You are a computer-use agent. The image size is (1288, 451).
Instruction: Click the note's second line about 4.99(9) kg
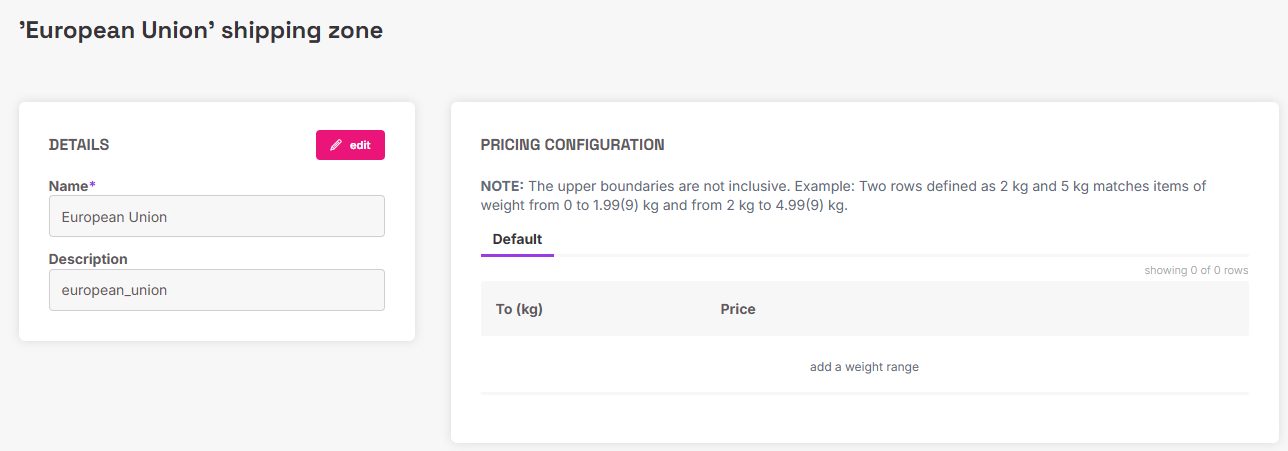pyautogui.click(x=664, y=205)
